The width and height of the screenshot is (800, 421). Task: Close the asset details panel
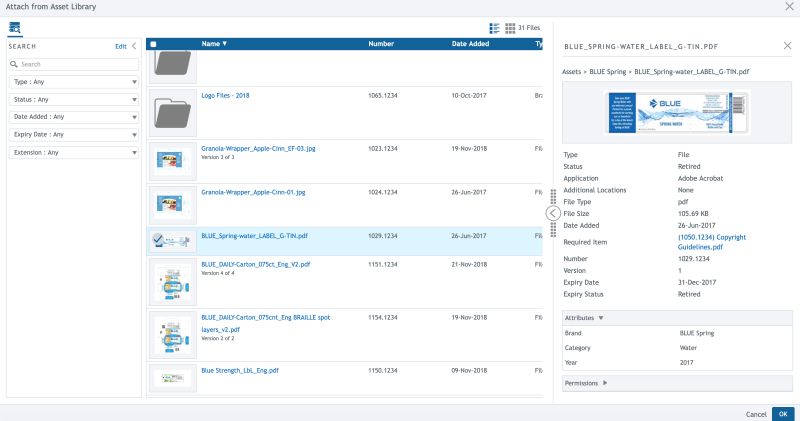click(x=787, y=46)
